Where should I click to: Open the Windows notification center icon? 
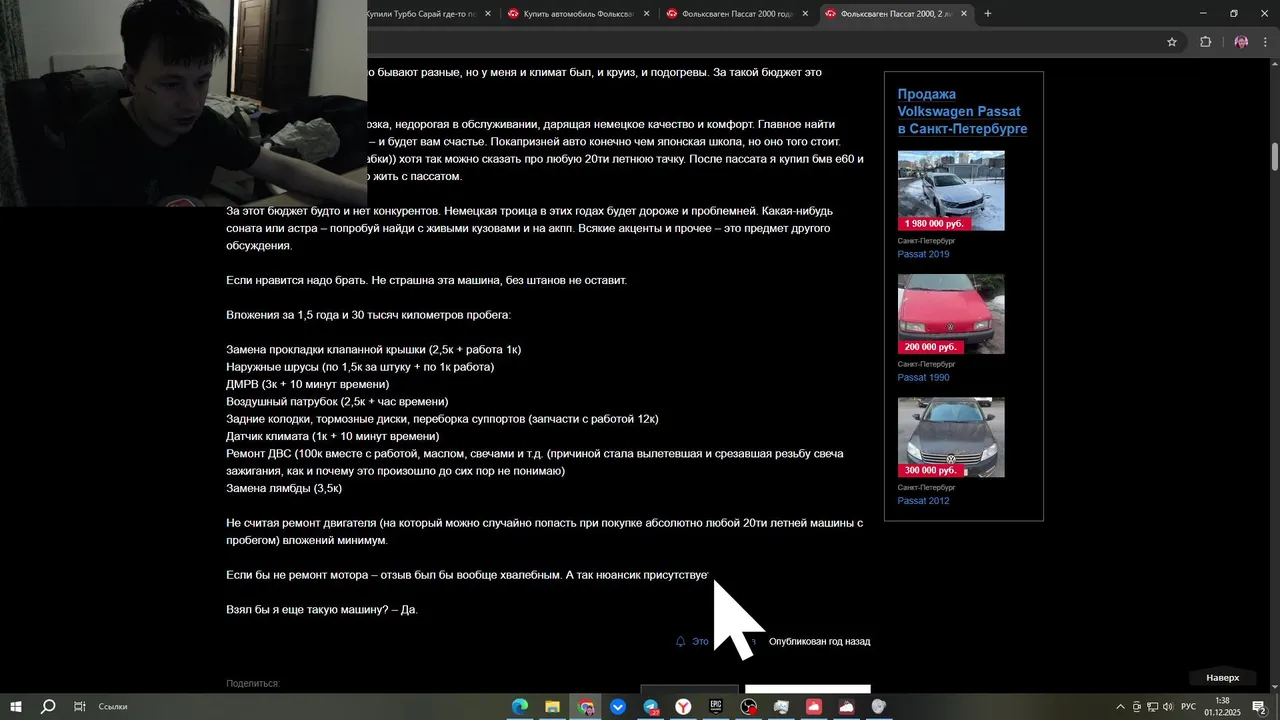pyautogui.click(x=1259, y=707)
